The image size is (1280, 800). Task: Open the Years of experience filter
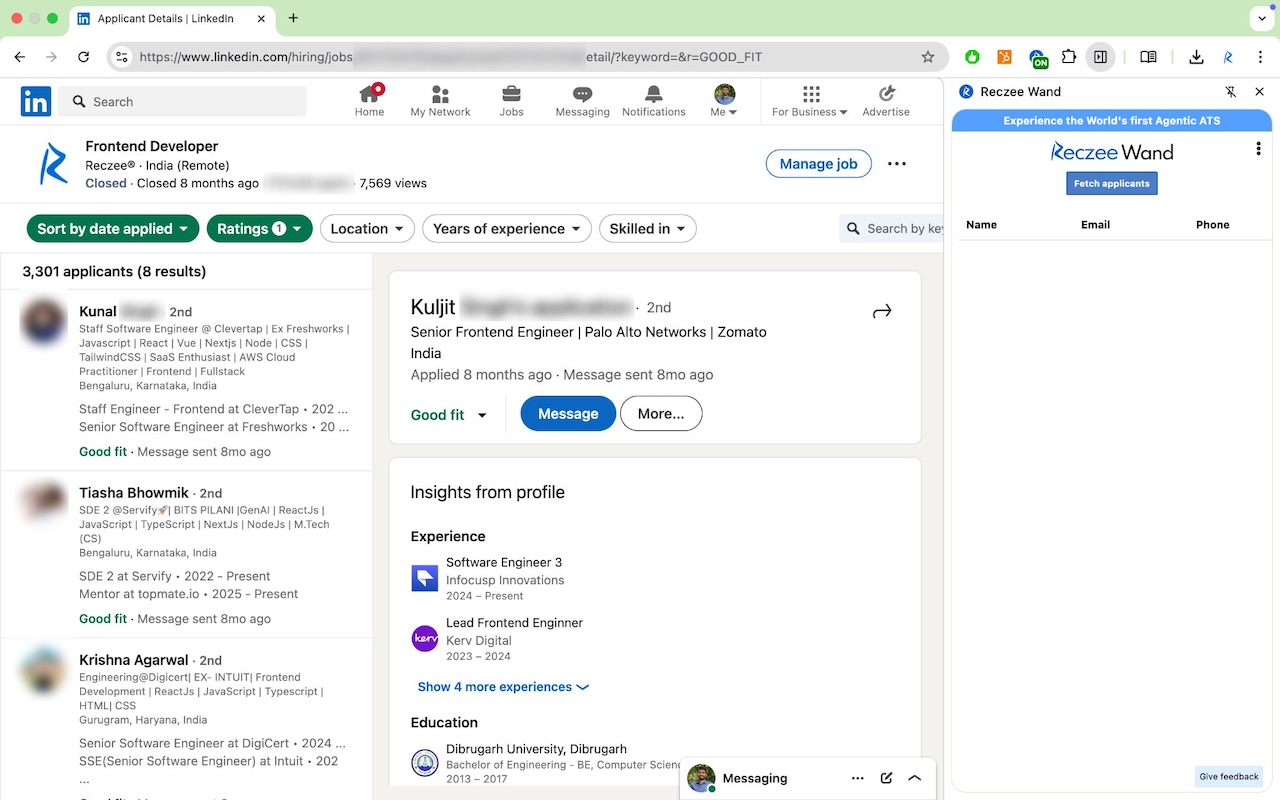click(506, 229)
